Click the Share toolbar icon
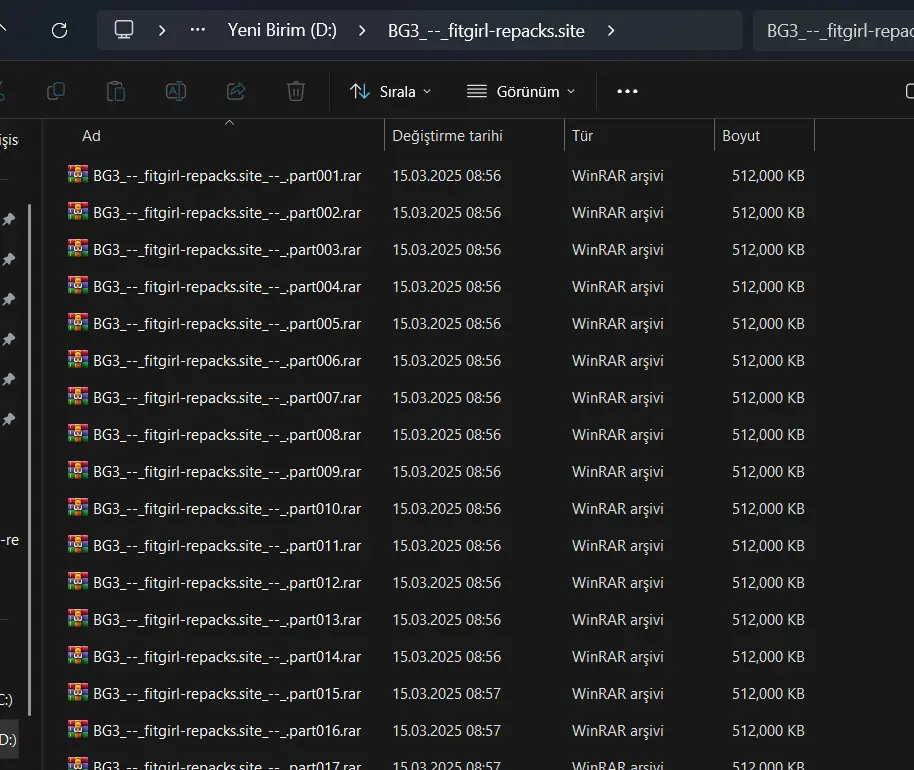 click(x=235, y=91)
